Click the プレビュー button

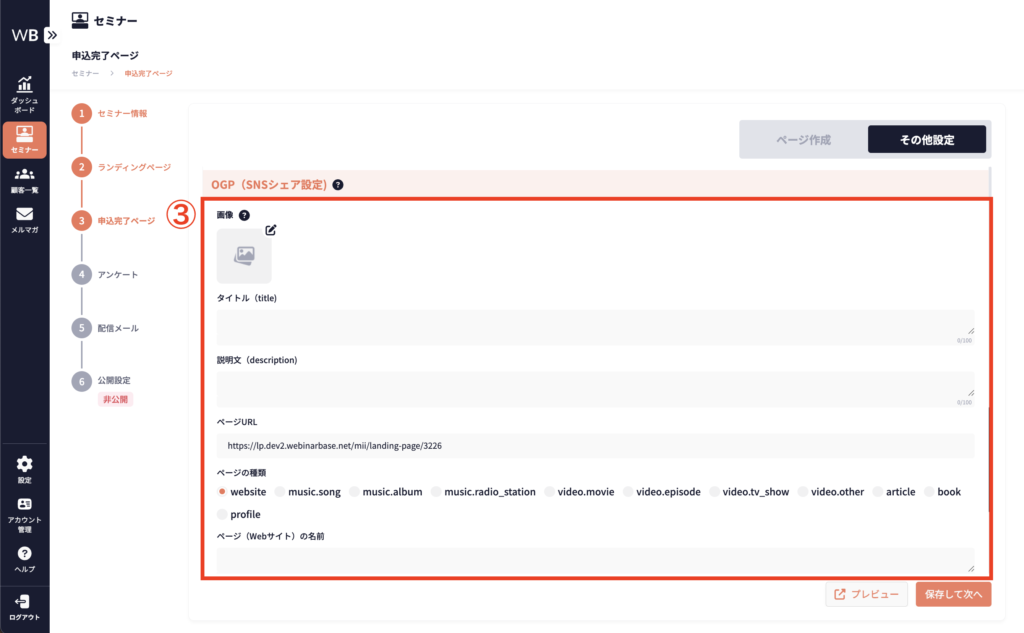pos(867,594)
